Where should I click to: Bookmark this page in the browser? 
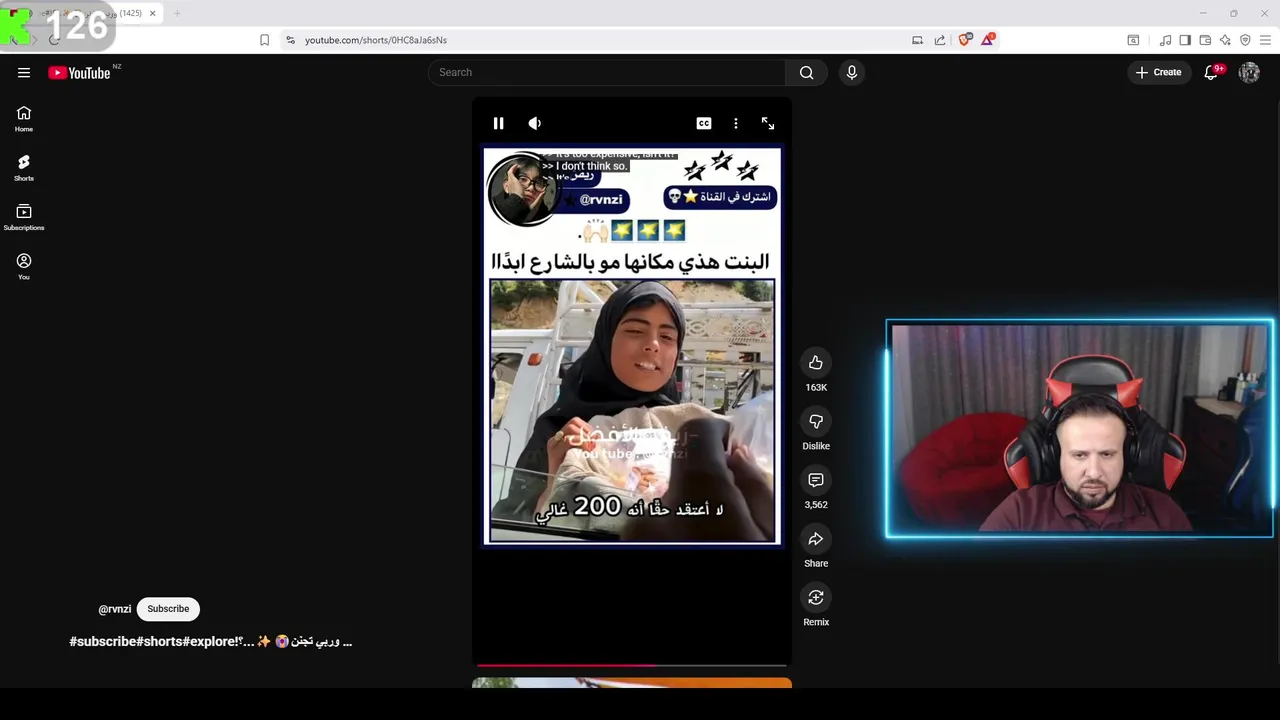[264, 40]
